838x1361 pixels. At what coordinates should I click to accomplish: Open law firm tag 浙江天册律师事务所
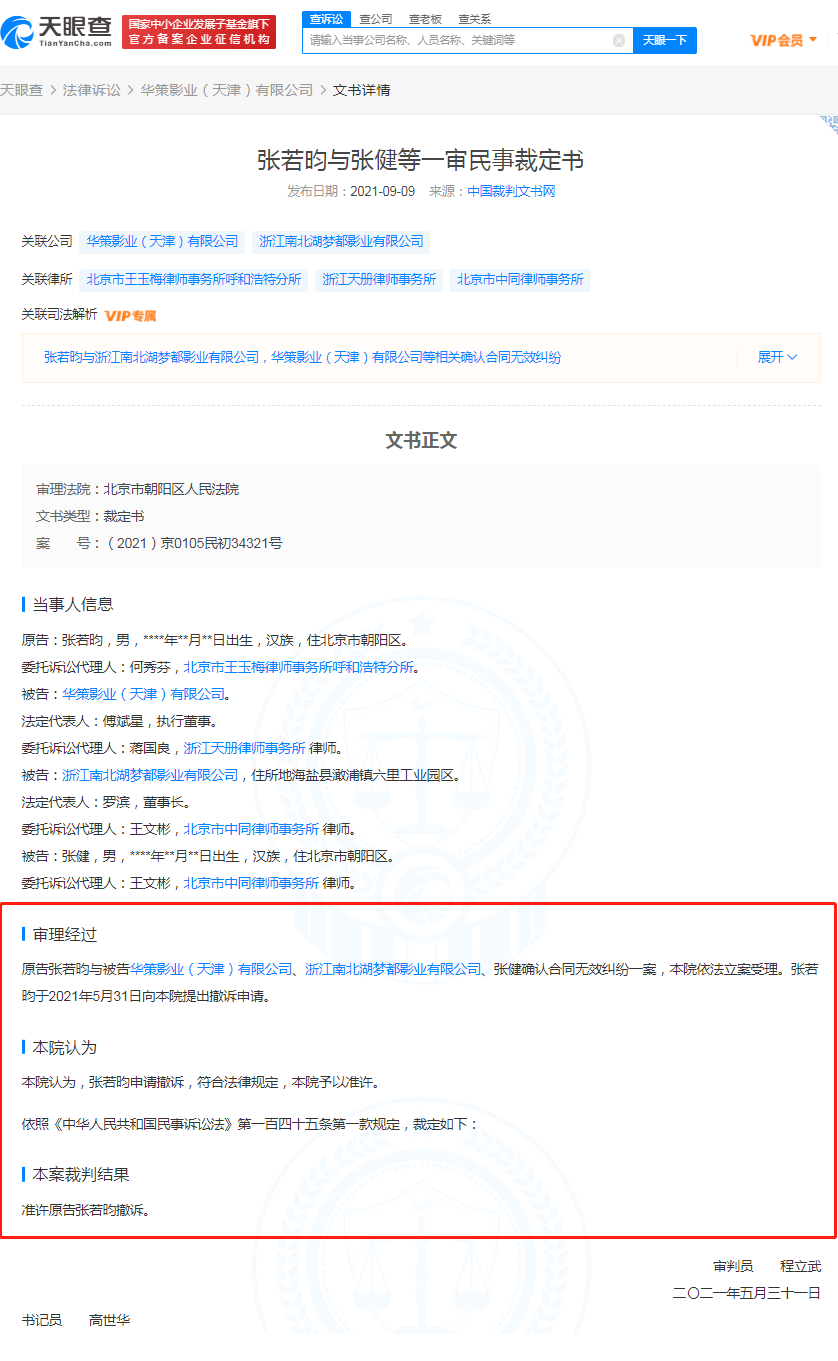pos(379,279)
